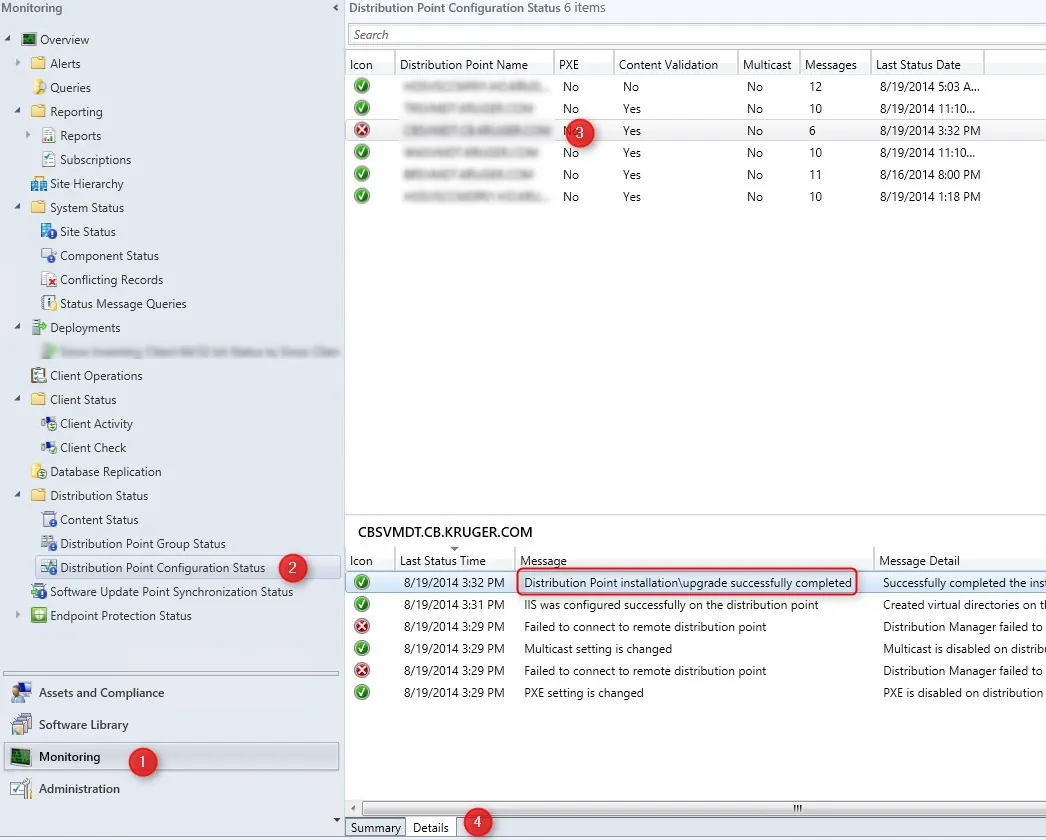The width and height of the screenshot is (1046, 840).
Task: Expand the Endpoint Protection Status node
Action: (x=18, y=616)
